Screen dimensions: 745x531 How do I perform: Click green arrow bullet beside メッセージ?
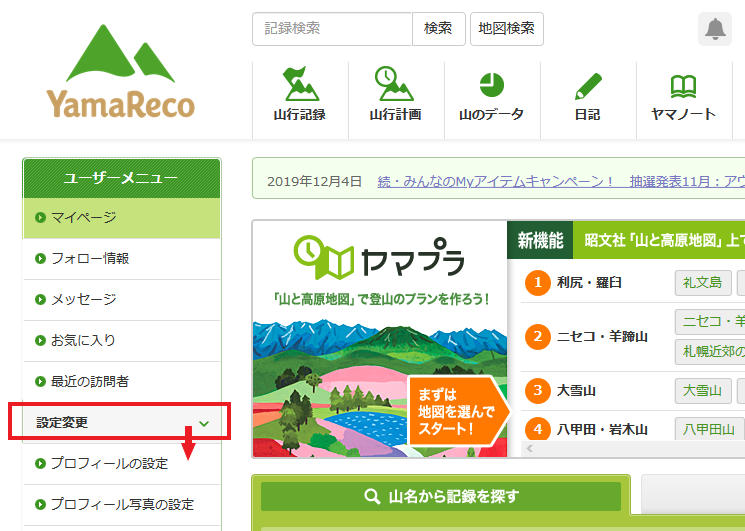point(40,299)
